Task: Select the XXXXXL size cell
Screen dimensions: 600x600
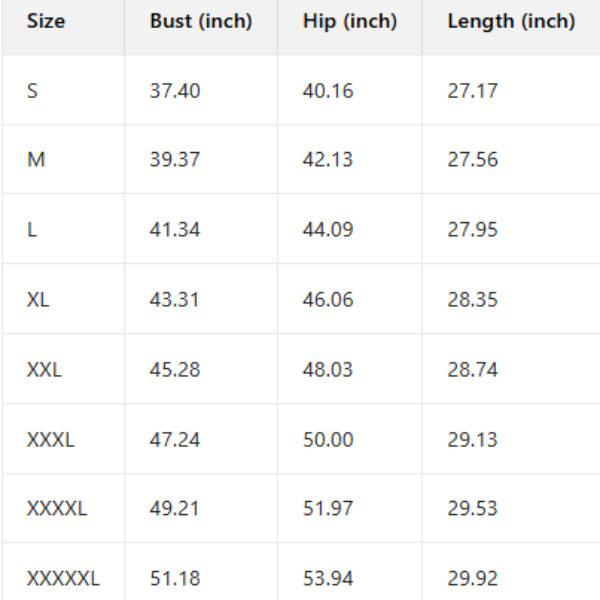Action: coord(63,578)
